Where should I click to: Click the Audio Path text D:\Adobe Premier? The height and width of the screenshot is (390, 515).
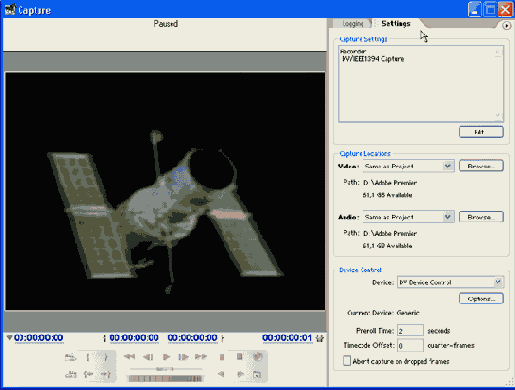[390, 233]
